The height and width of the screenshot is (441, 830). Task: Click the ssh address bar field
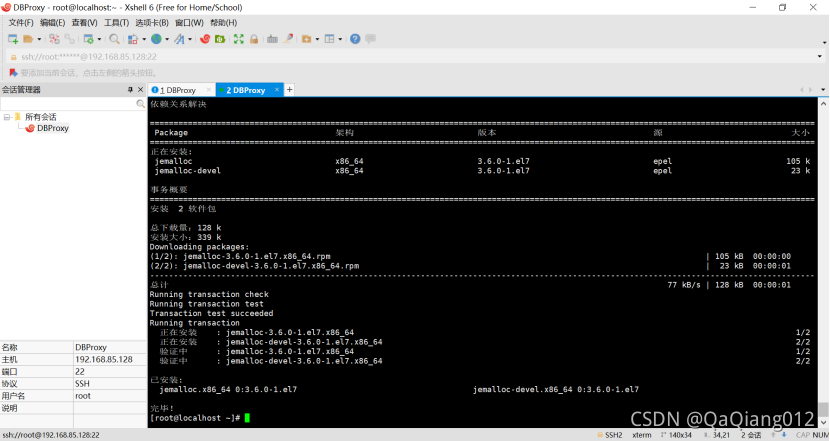click(x=413, y=57)
